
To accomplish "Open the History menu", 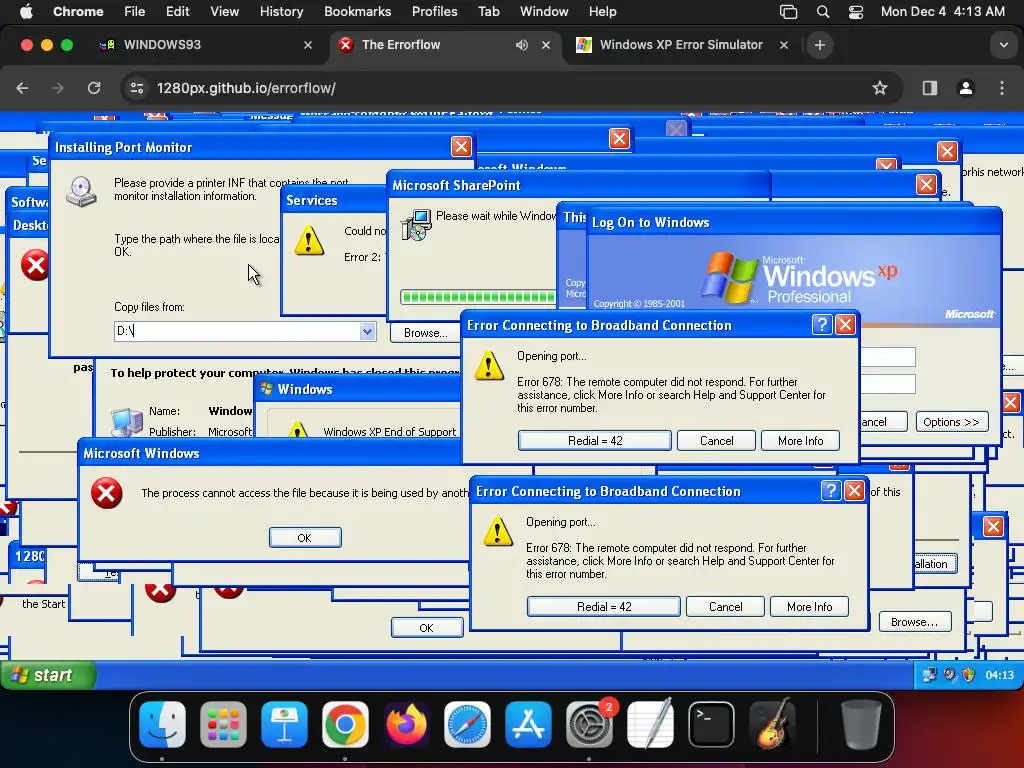I will pyautogui.click(x=281, y=12).
